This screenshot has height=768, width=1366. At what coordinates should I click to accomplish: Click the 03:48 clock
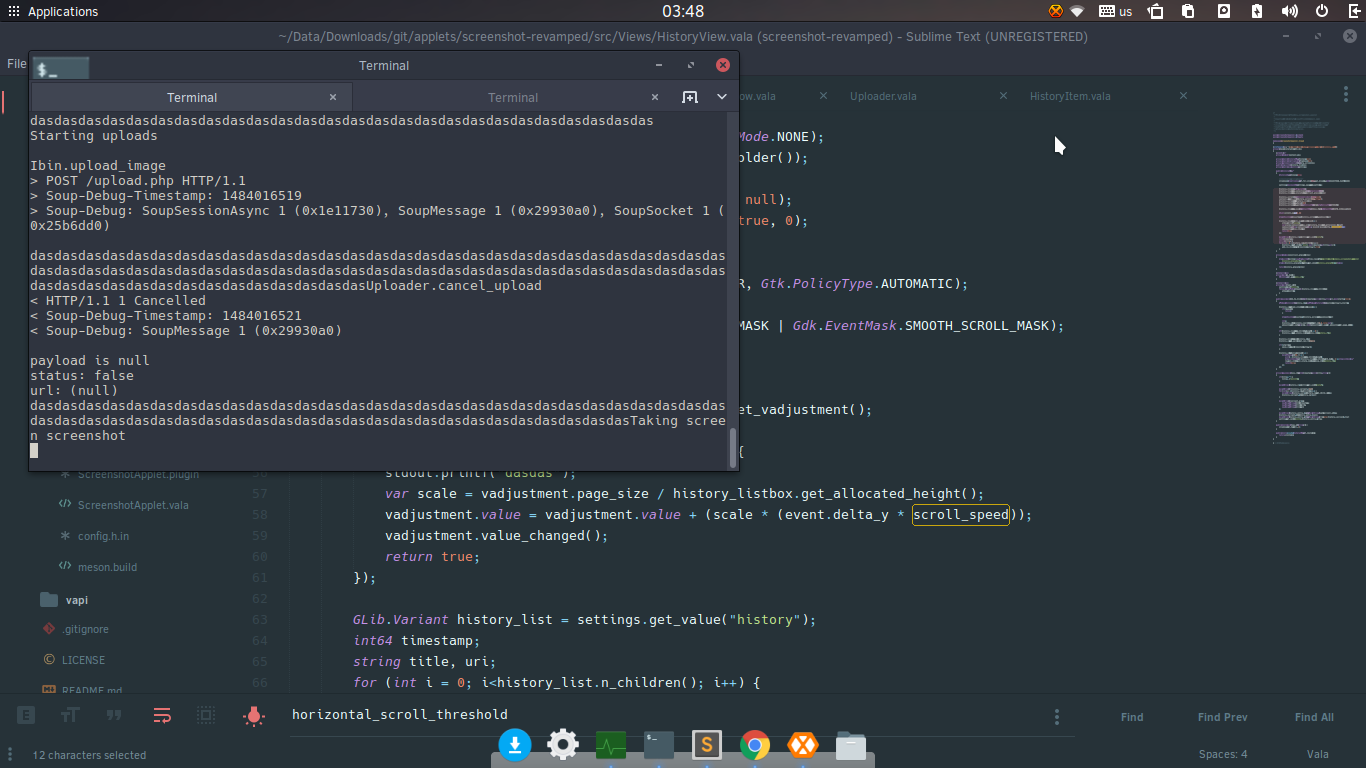click(683, 12)
